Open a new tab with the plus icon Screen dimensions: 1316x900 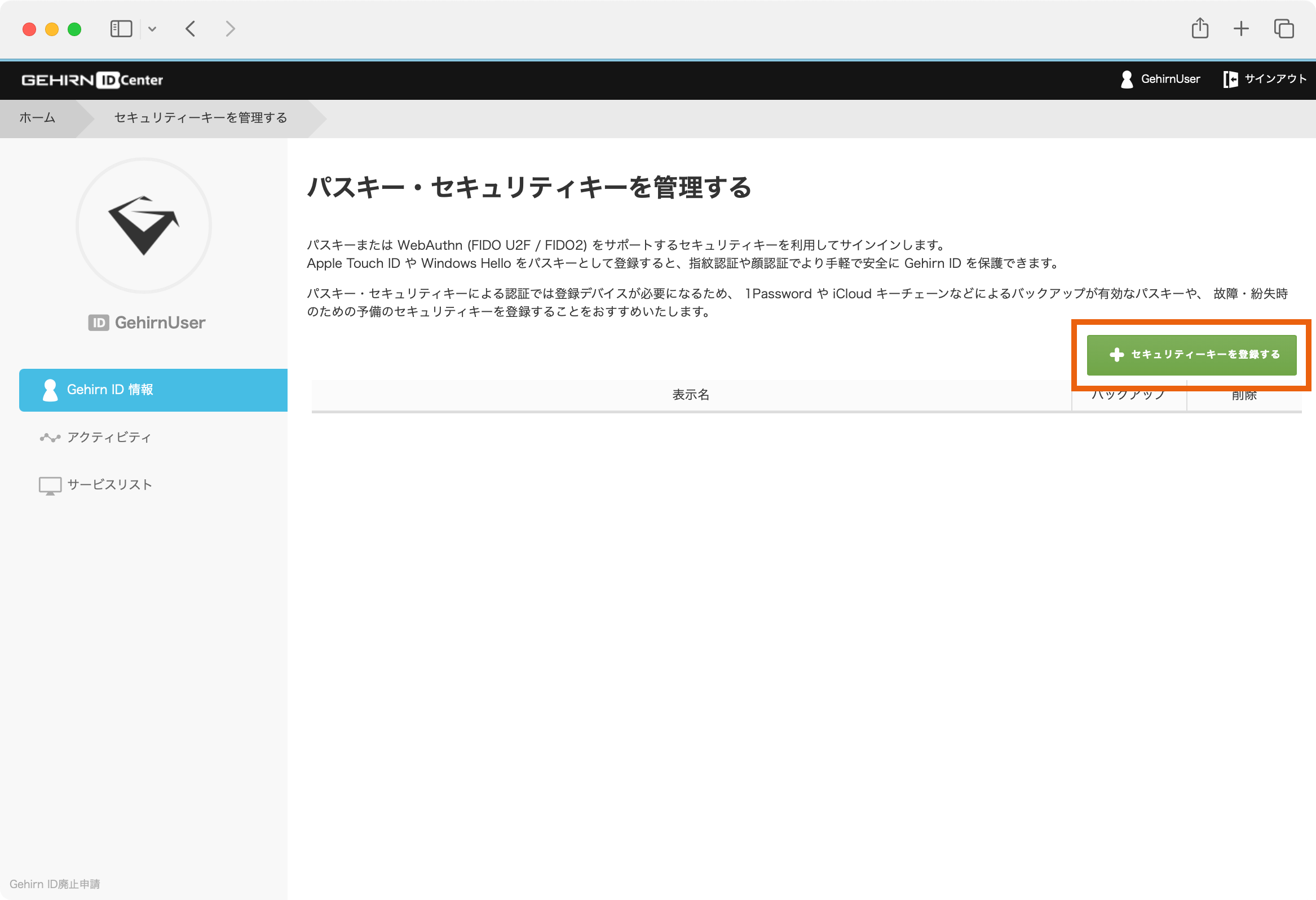(1240, 28)
